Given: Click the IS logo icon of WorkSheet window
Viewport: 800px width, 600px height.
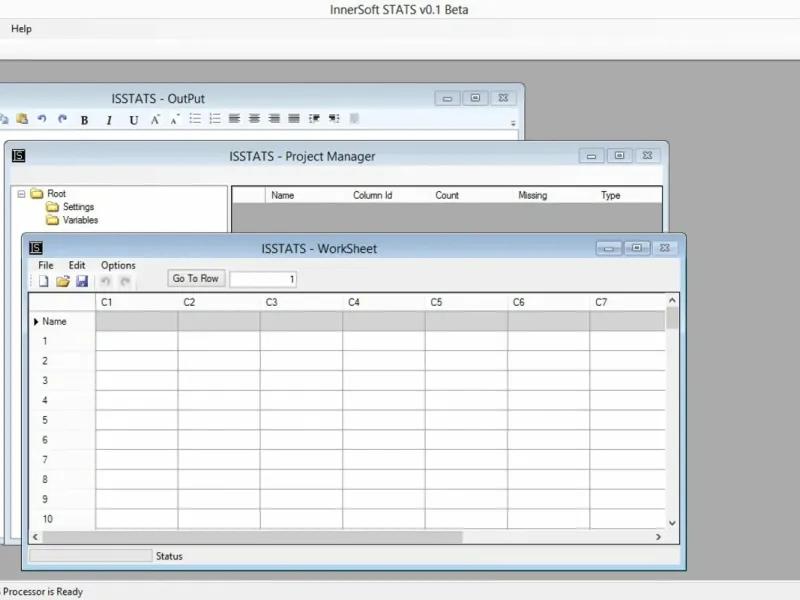Looking at the screenshot, I should (36, 248).
